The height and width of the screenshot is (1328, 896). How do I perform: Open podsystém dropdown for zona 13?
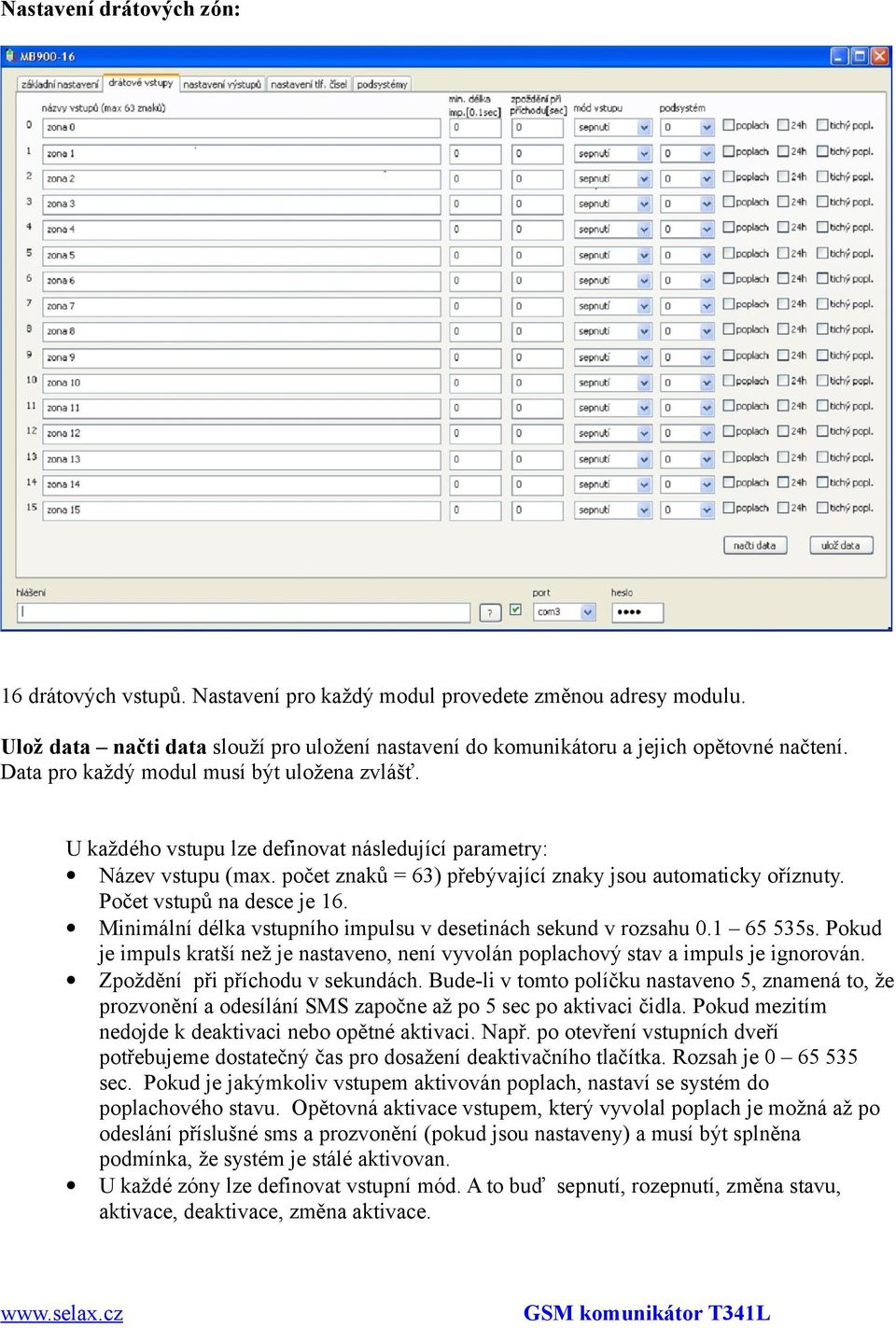(x=687, y=459)
